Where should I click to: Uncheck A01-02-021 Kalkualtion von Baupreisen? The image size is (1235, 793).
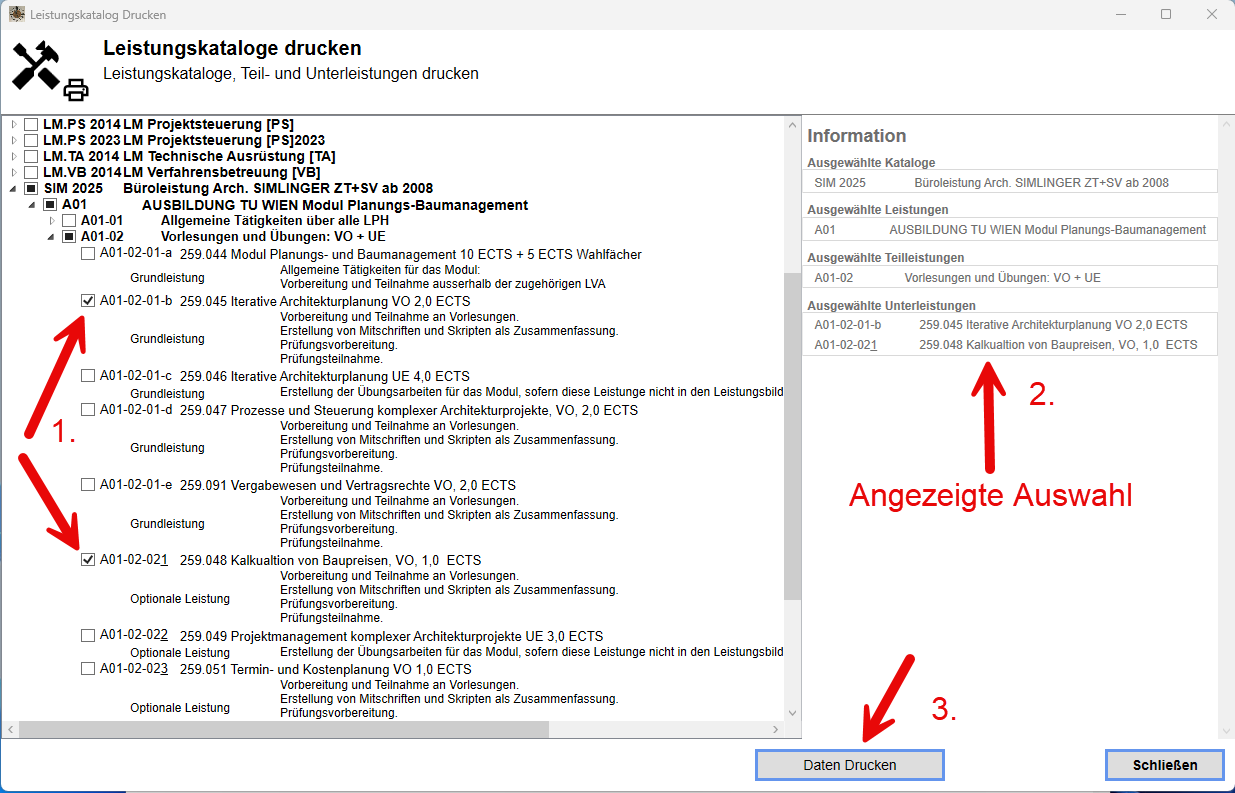click(x=88, y=559)
